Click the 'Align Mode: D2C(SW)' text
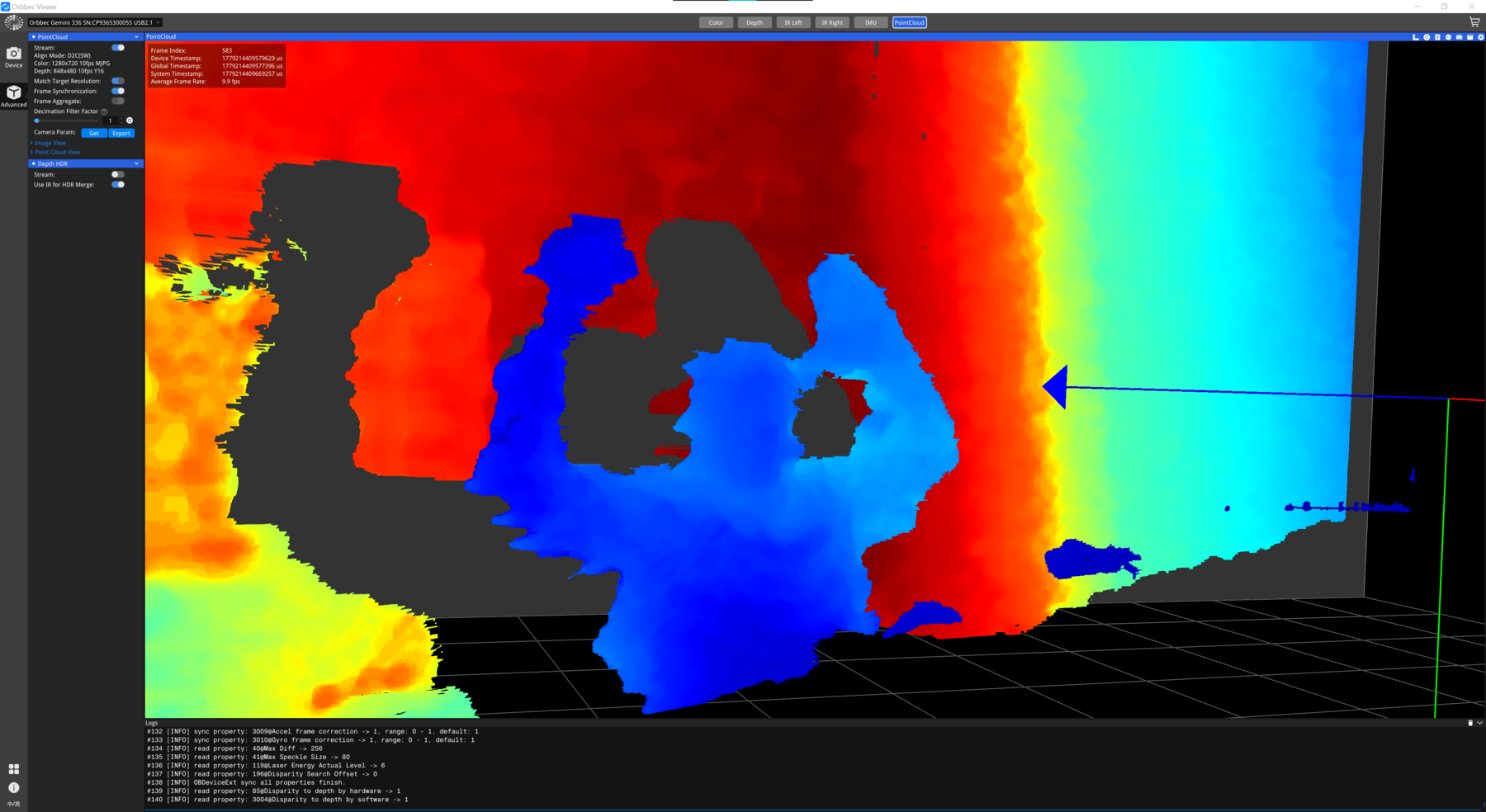Viewport: 1486px width, 812px height. tap(62, 55)
